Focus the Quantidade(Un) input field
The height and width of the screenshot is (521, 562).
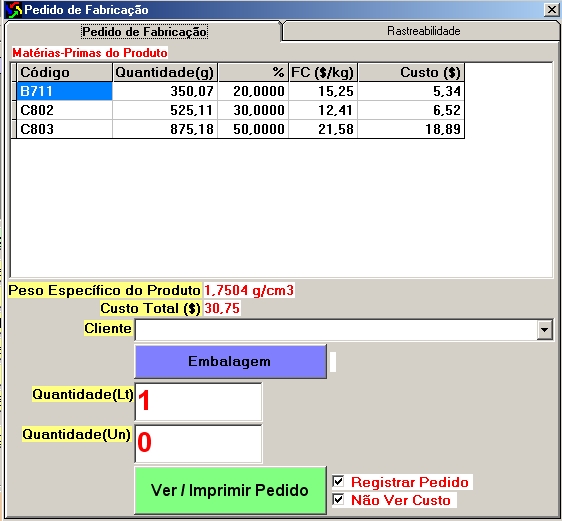(198, 444)
